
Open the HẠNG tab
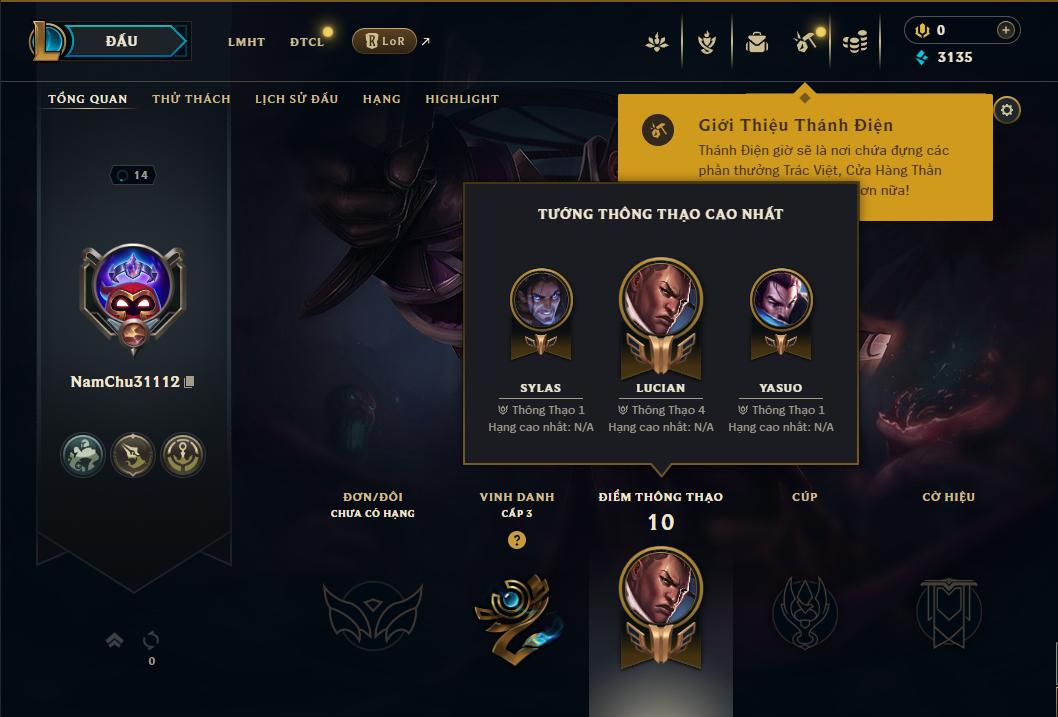381,99
